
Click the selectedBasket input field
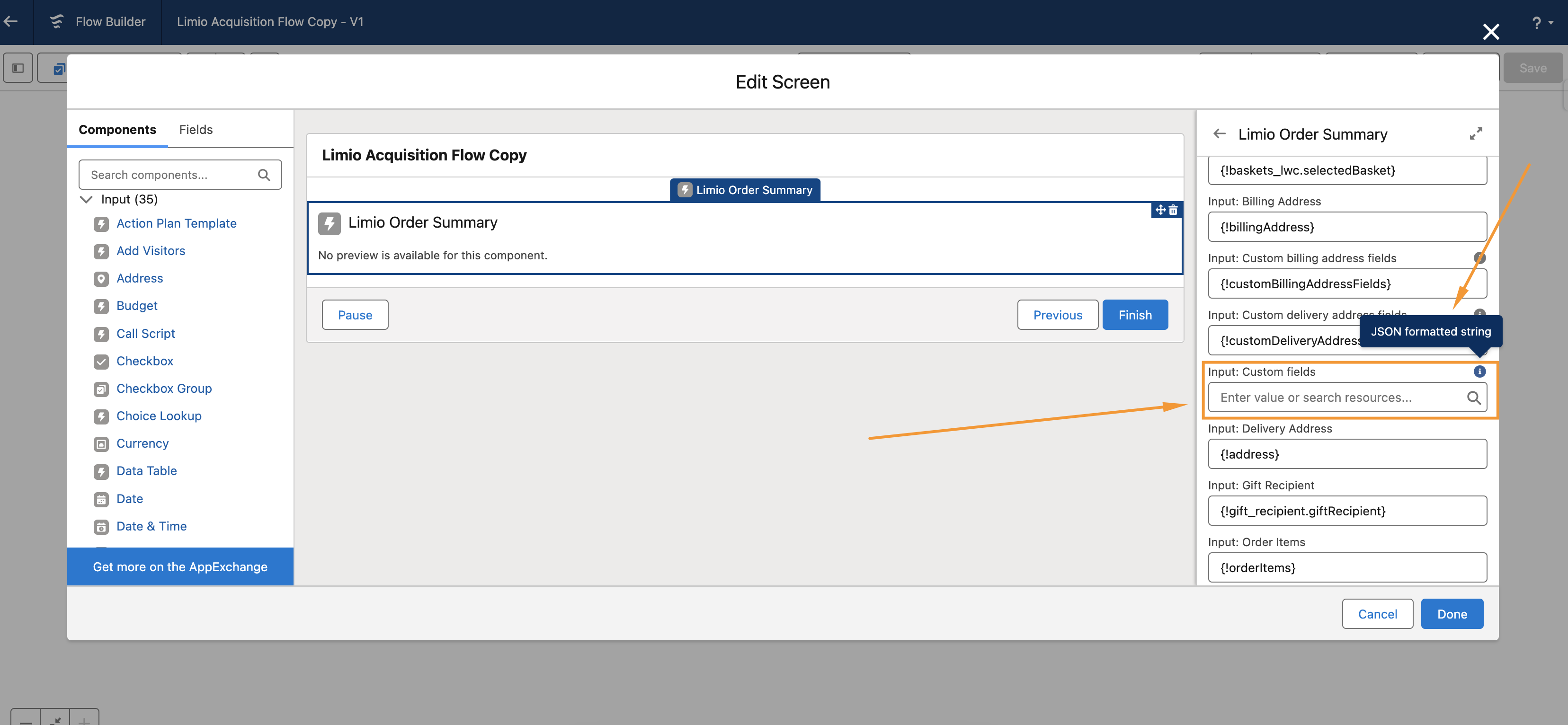(x=1347, y=170)
